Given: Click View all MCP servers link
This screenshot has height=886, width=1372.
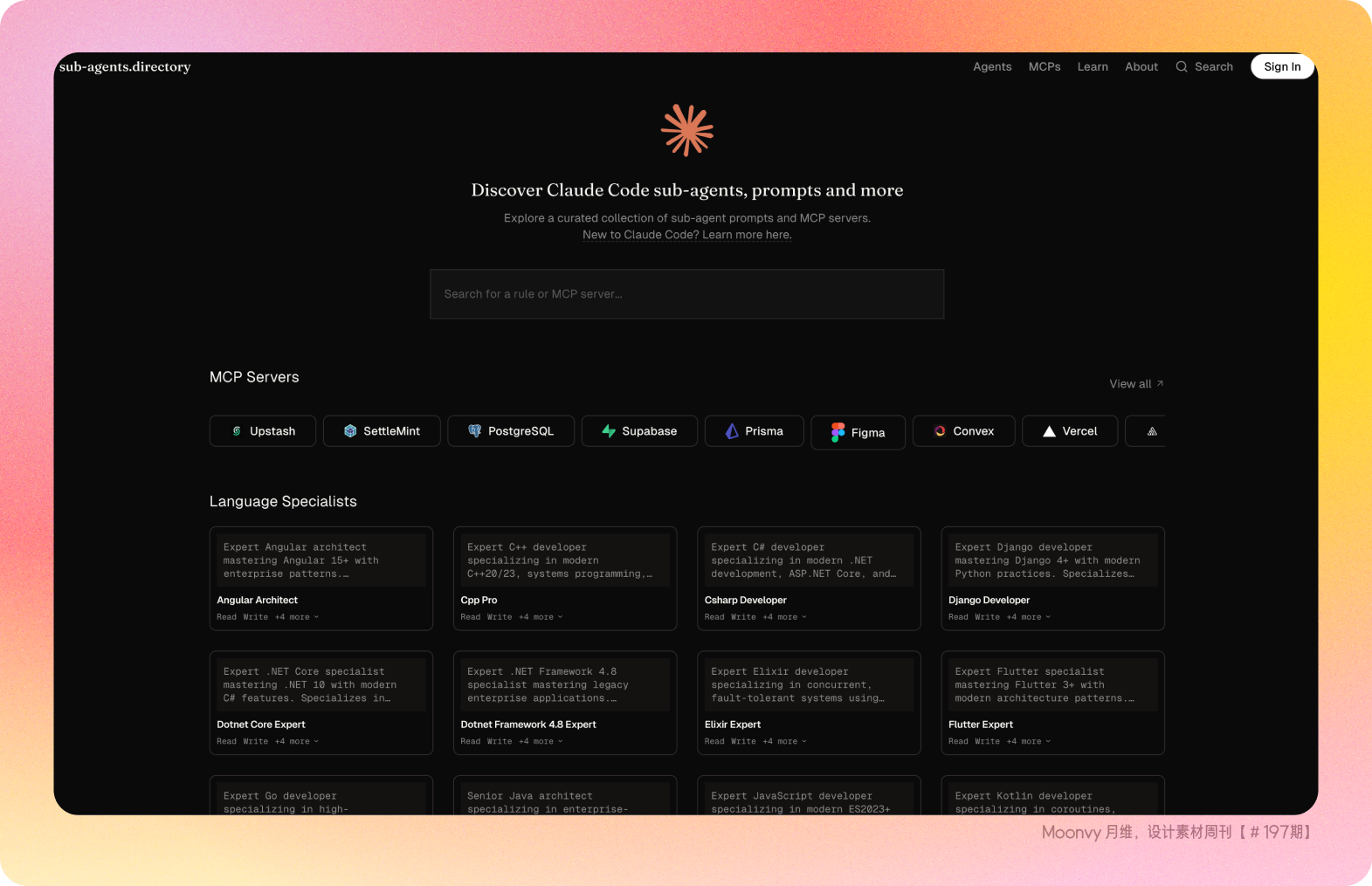Looking at the screenshot, I should point(1135,384).
